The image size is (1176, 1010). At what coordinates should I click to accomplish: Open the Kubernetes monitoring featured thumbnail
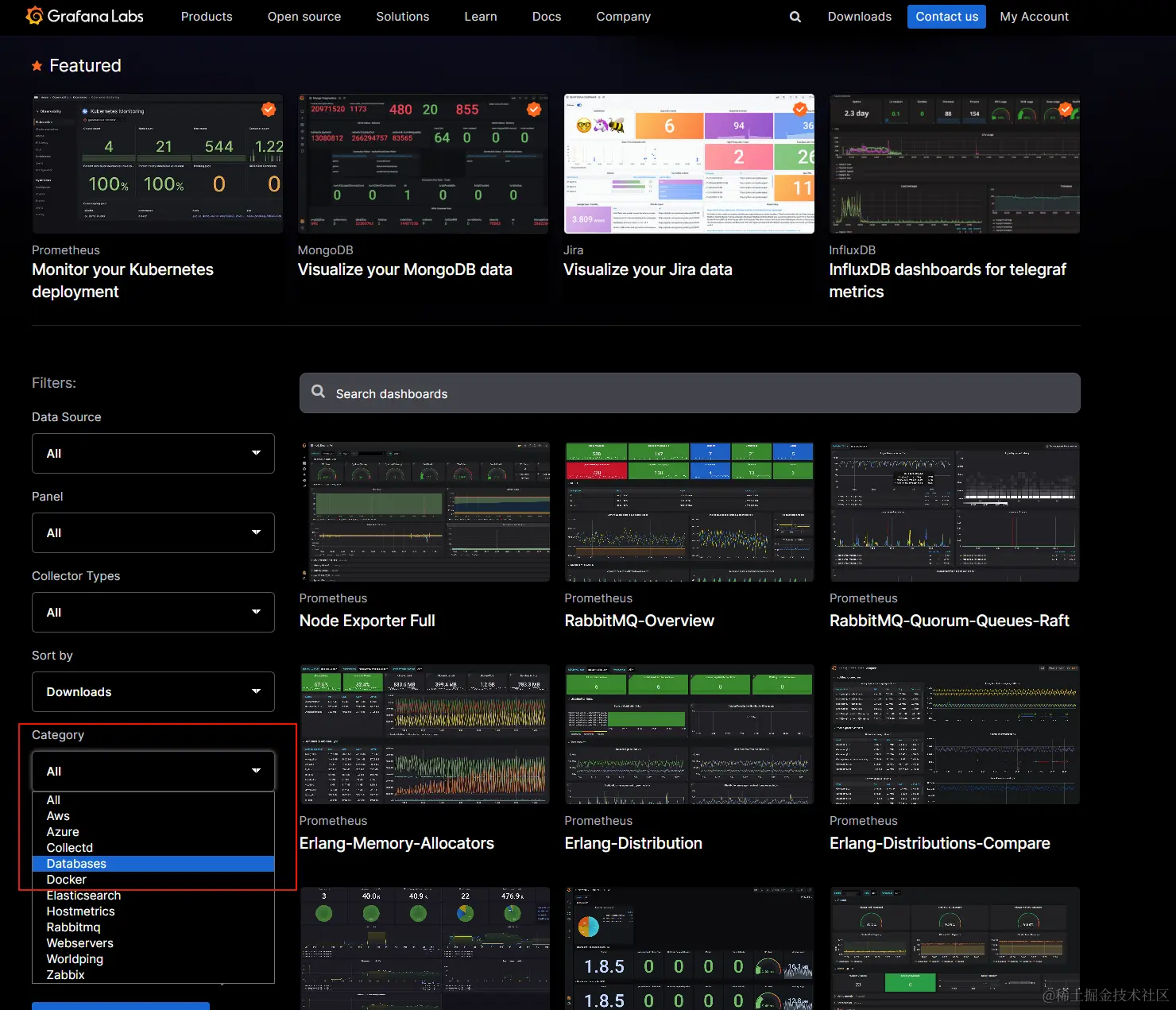click(157, 164)
